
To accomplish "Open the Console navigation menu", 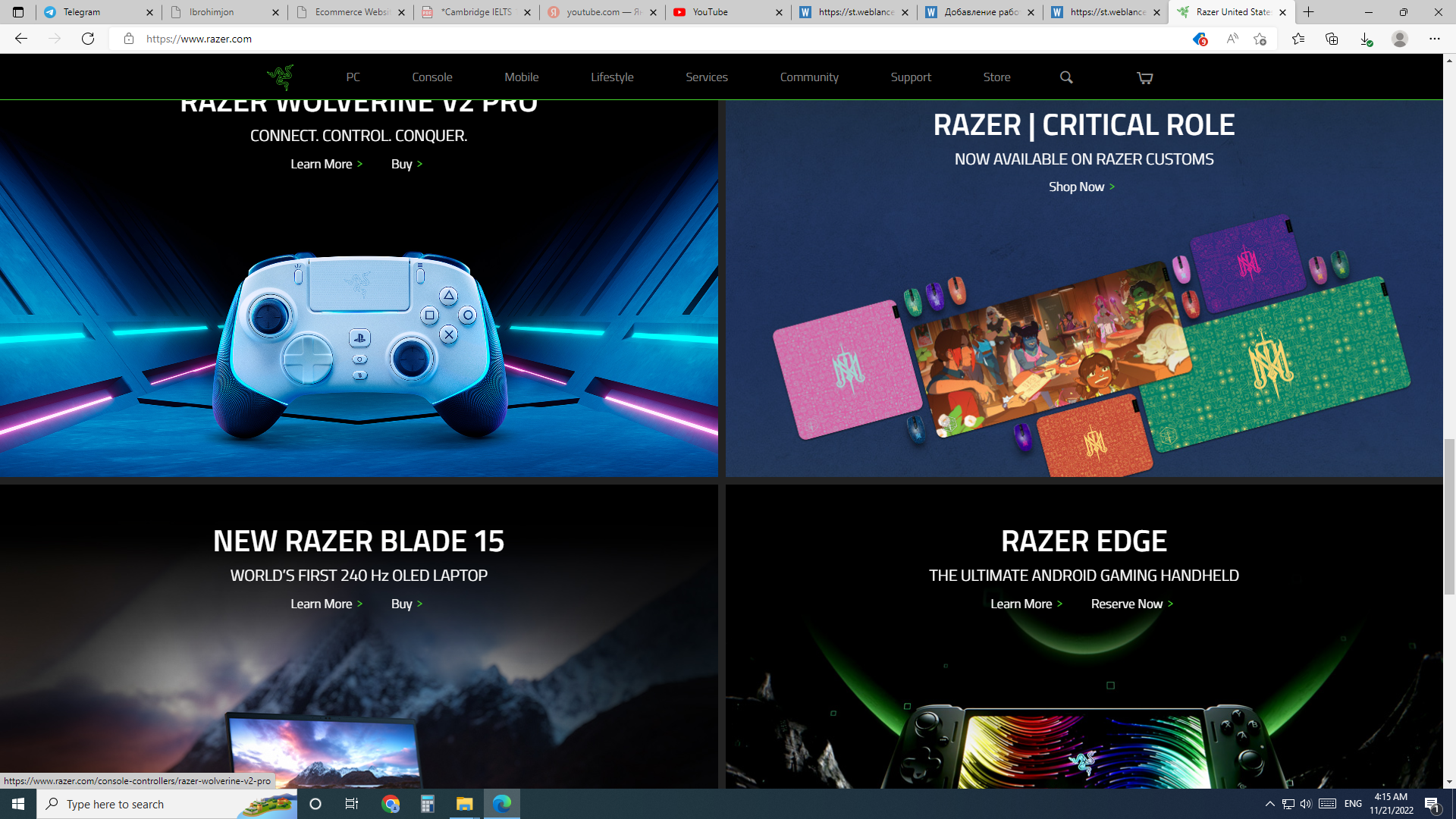I will [x=432, y=77].
